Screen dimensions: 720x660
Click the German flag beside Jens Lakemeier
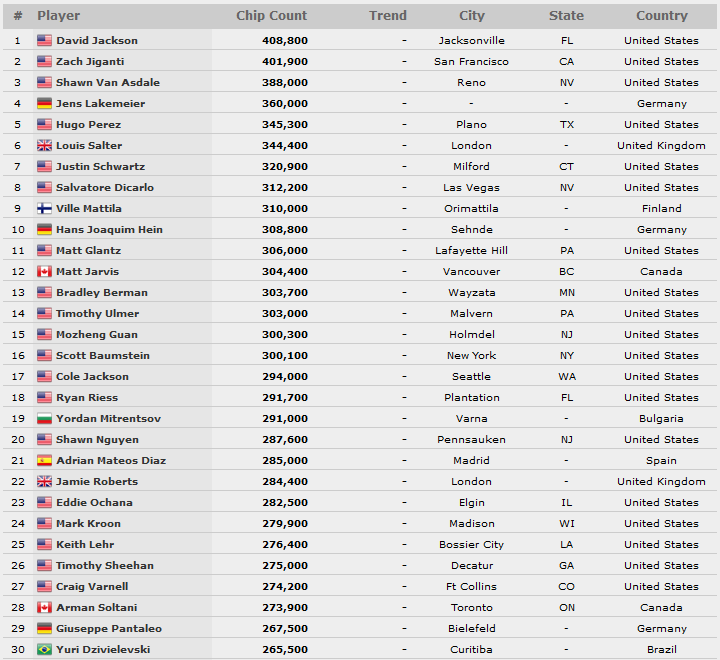coord(44,103)
